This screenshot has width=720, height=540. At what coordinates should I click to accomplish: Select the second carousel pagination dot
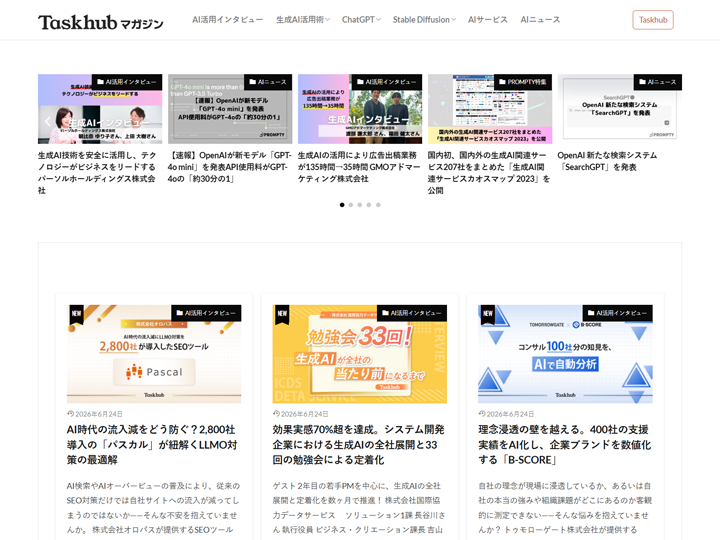351,205
